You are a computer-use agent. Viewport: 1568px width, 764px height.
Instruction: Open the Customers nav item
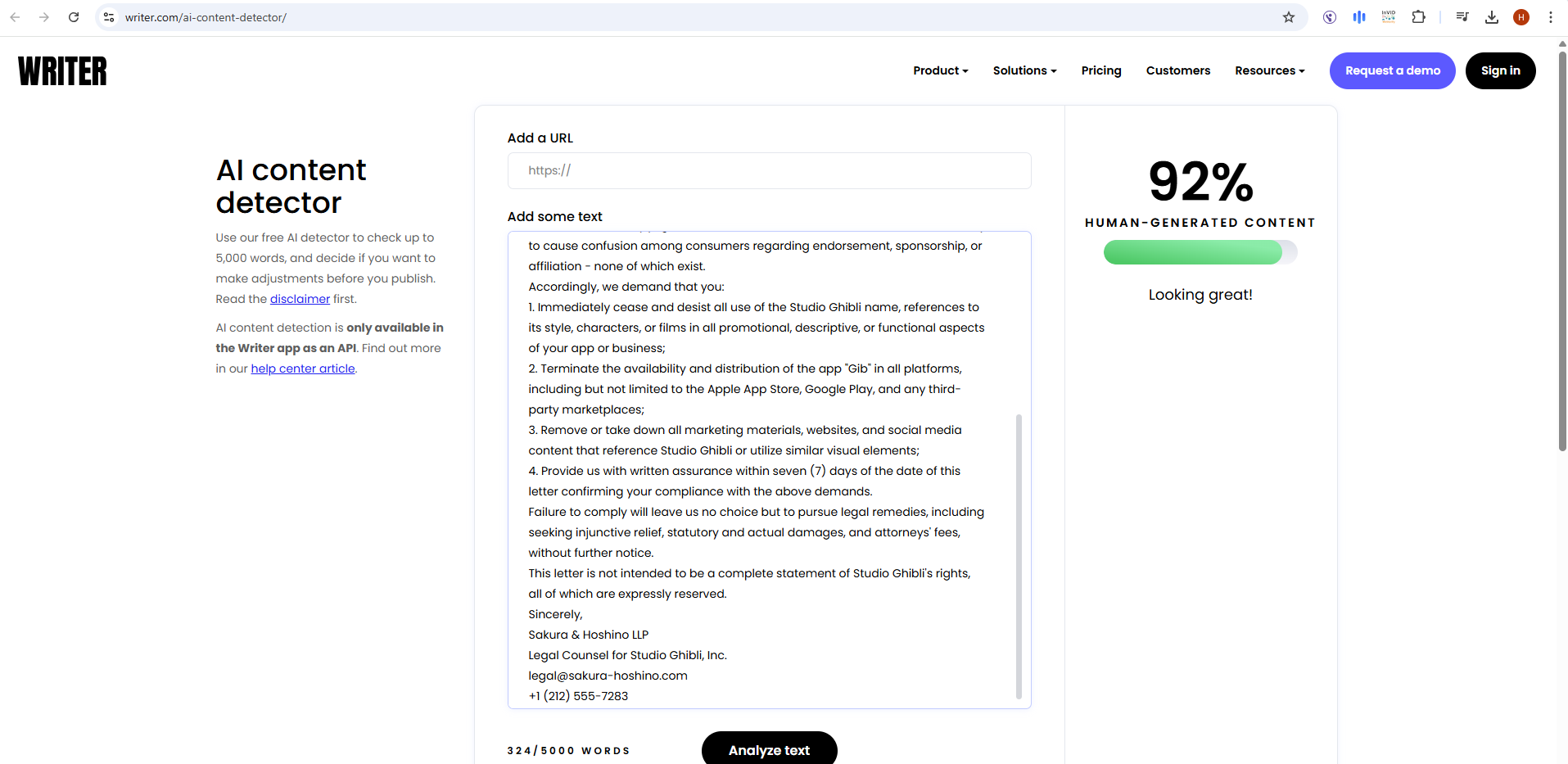pyautogui.click(x=1177, y=70)
